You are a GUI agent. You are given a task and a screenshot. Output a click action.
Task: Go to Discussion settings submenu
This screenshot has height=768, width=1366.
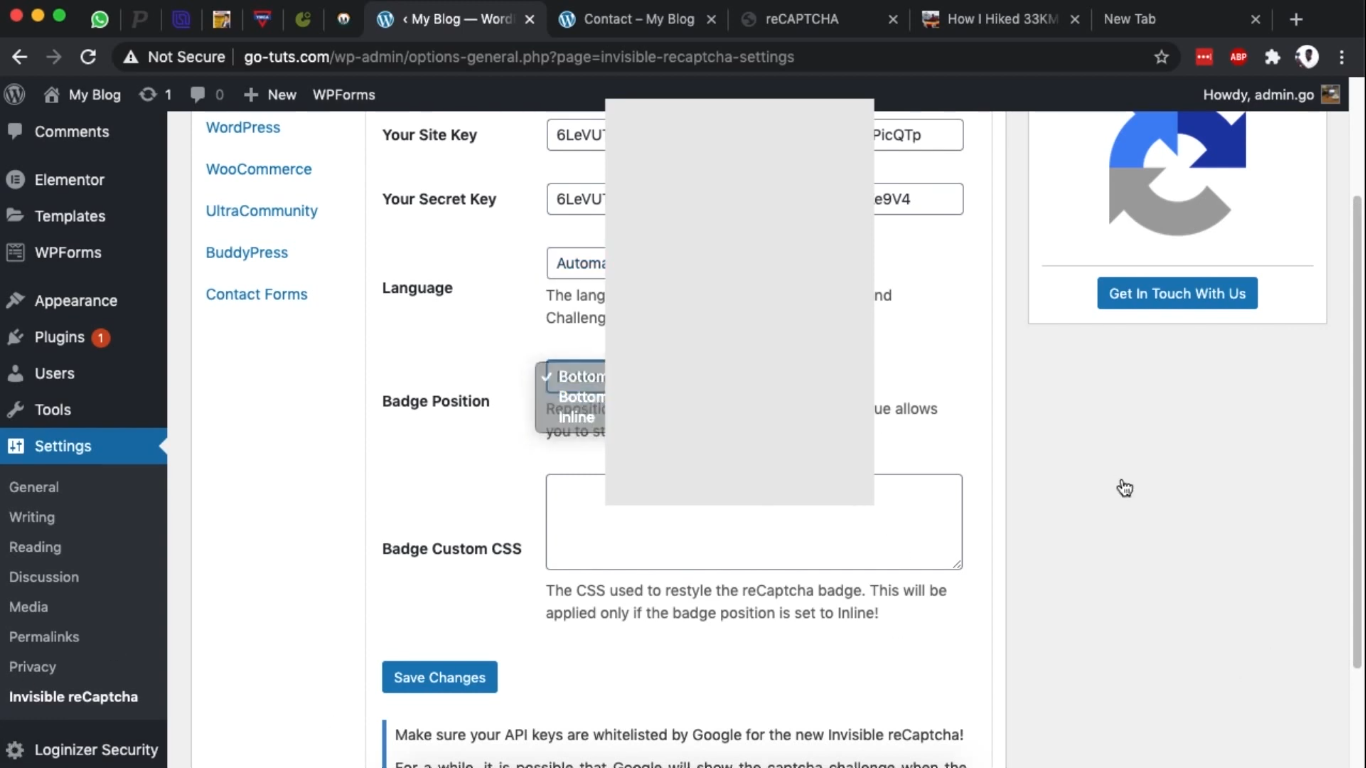pyautogui.click(x=44, y=577)
